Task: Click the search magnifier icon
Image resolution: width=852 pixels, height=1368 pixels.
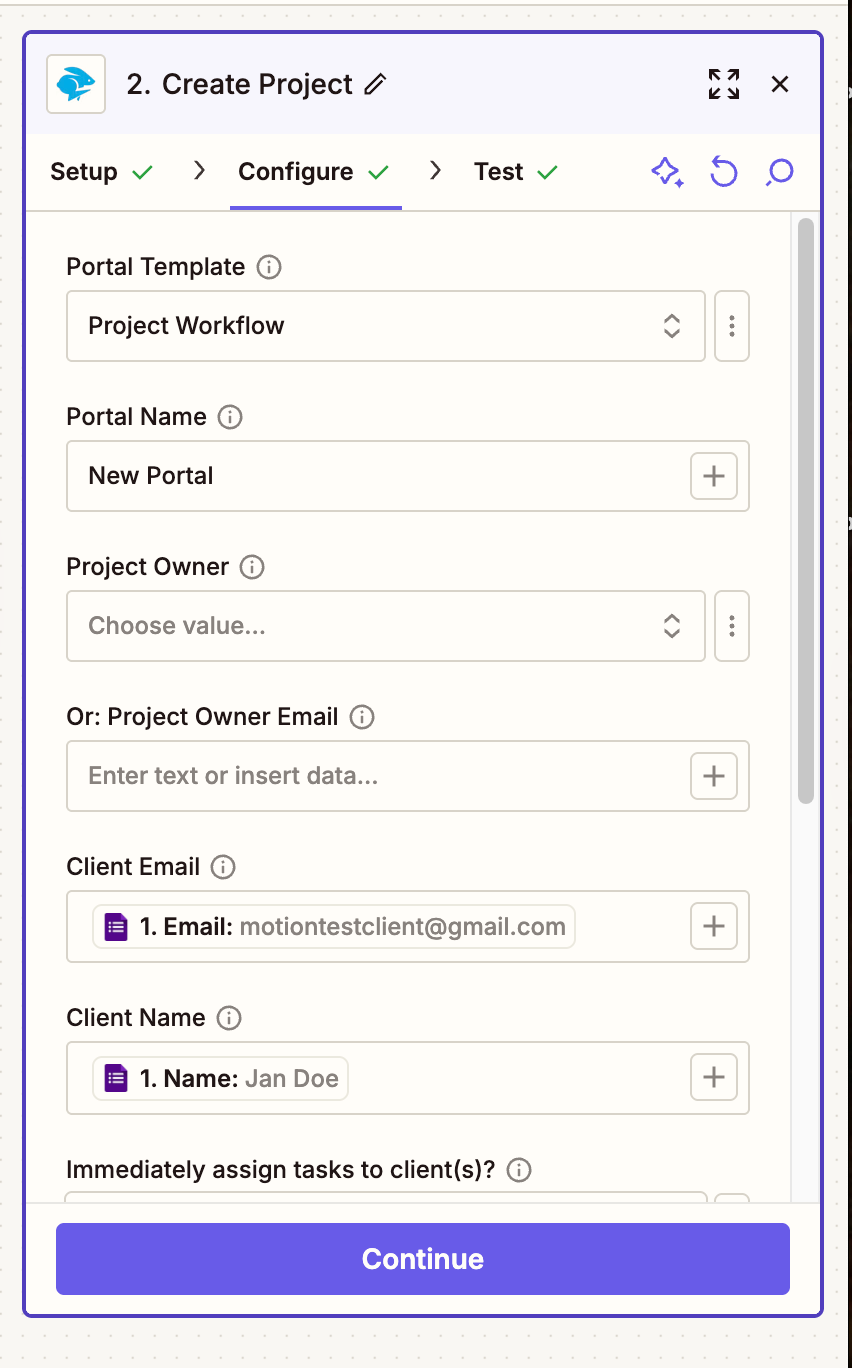Action: (779, 172)
